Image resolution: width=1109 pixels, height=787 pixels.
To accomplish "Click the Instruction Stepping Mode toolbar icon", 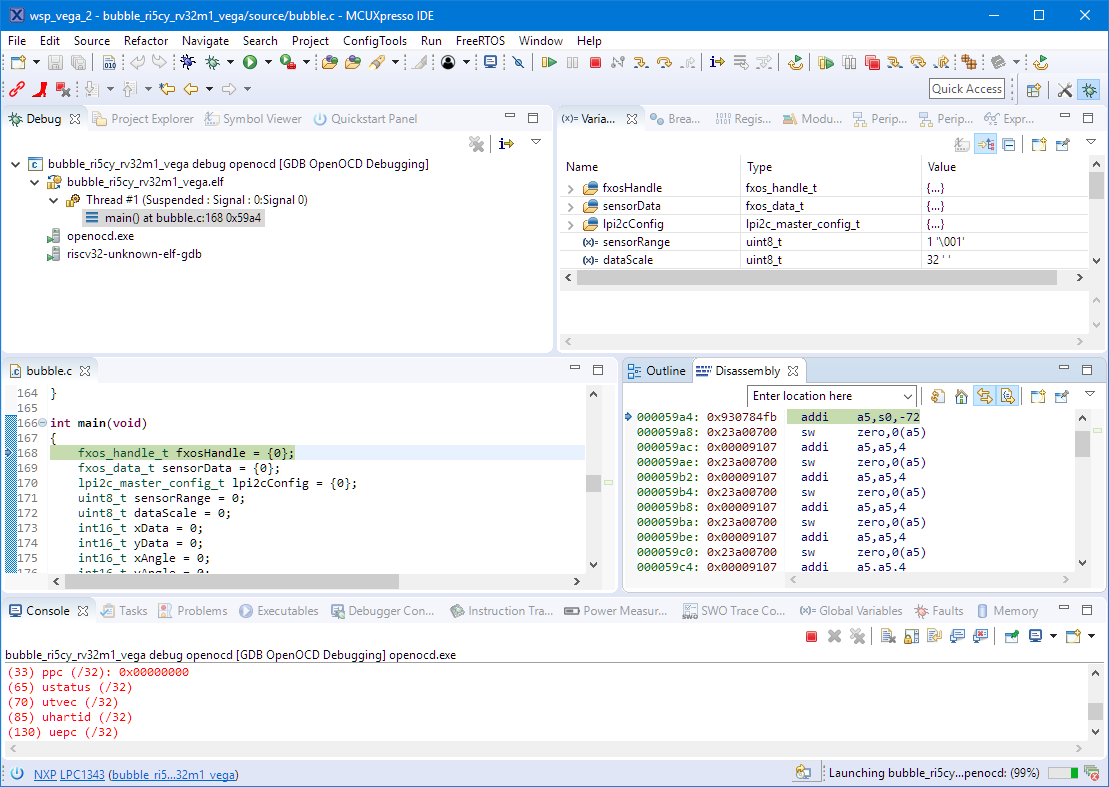I will click(x=717, y=63).
